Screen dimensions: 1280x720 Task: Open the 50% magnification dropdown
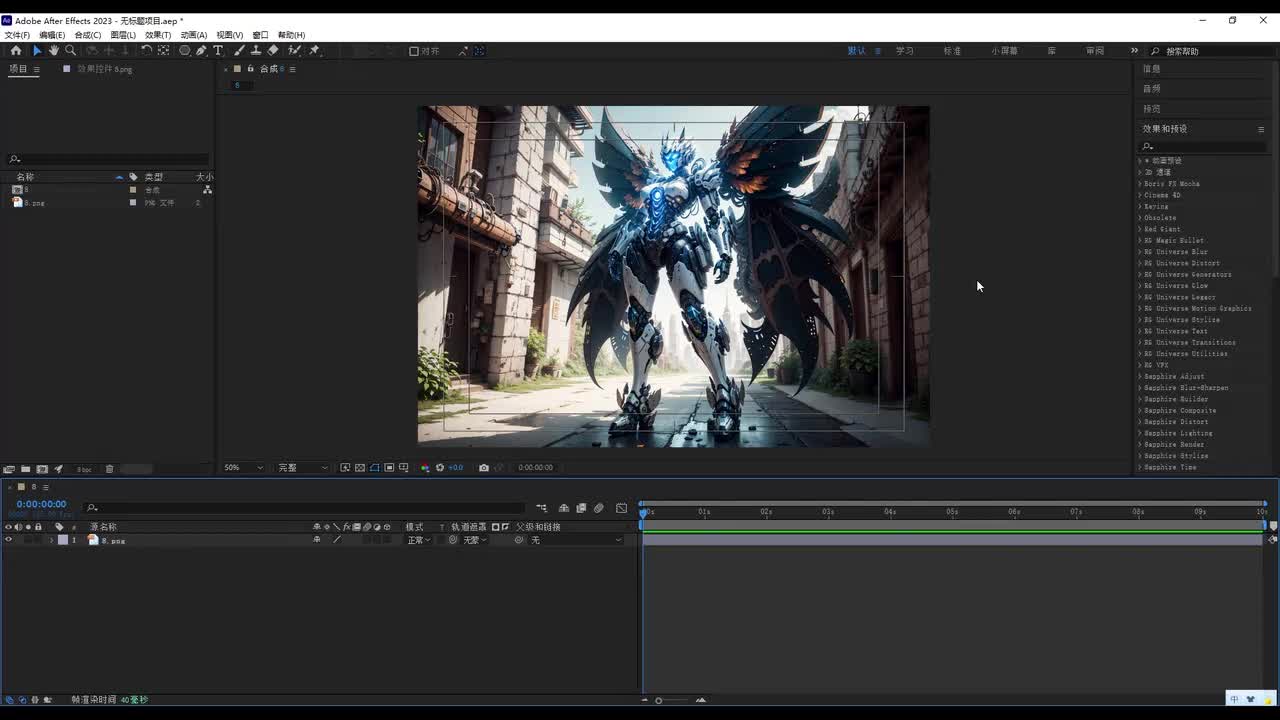(x=244, y=467)
